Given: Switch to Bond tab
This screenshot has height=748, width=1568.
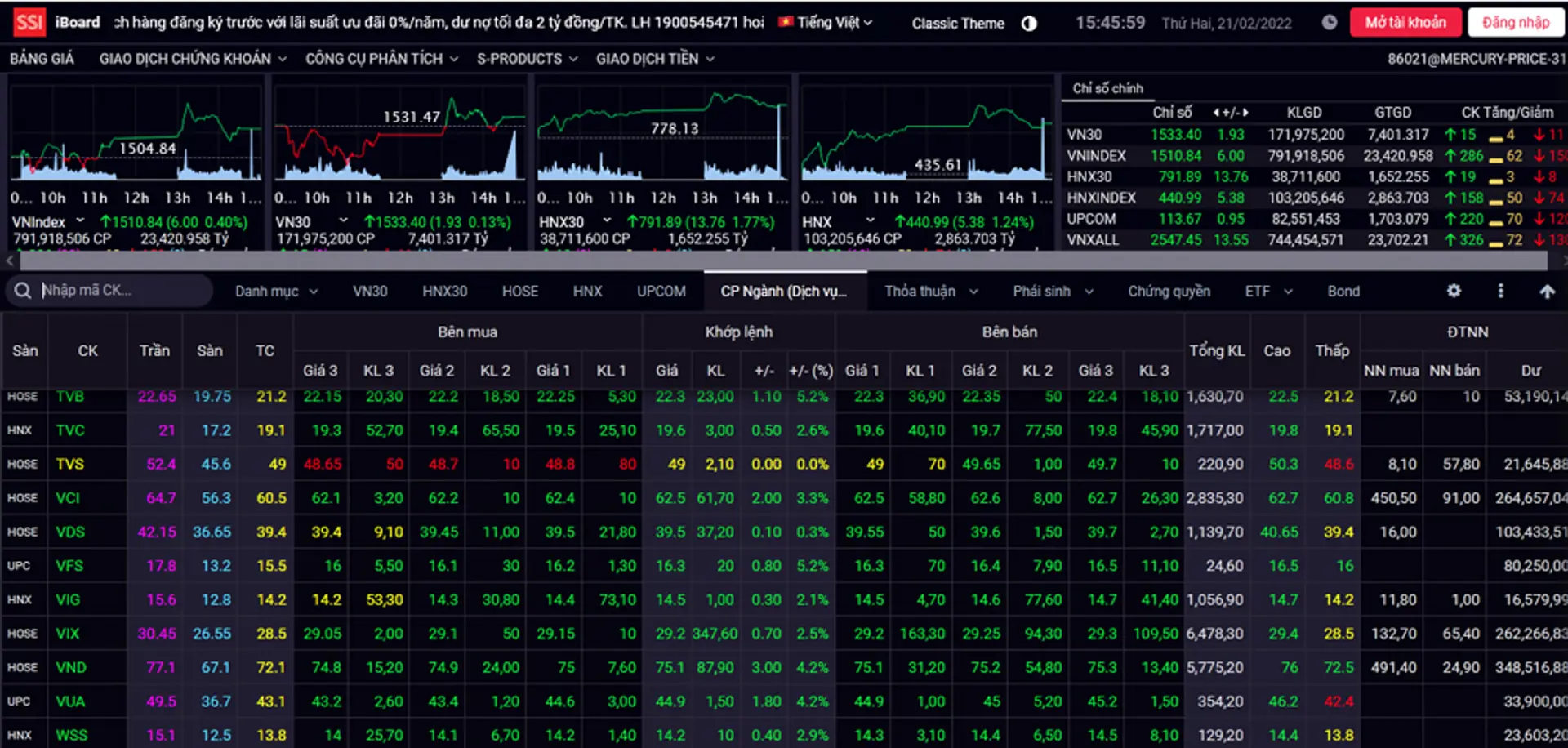Looking at the screenshot, I should pos(1343,292).
